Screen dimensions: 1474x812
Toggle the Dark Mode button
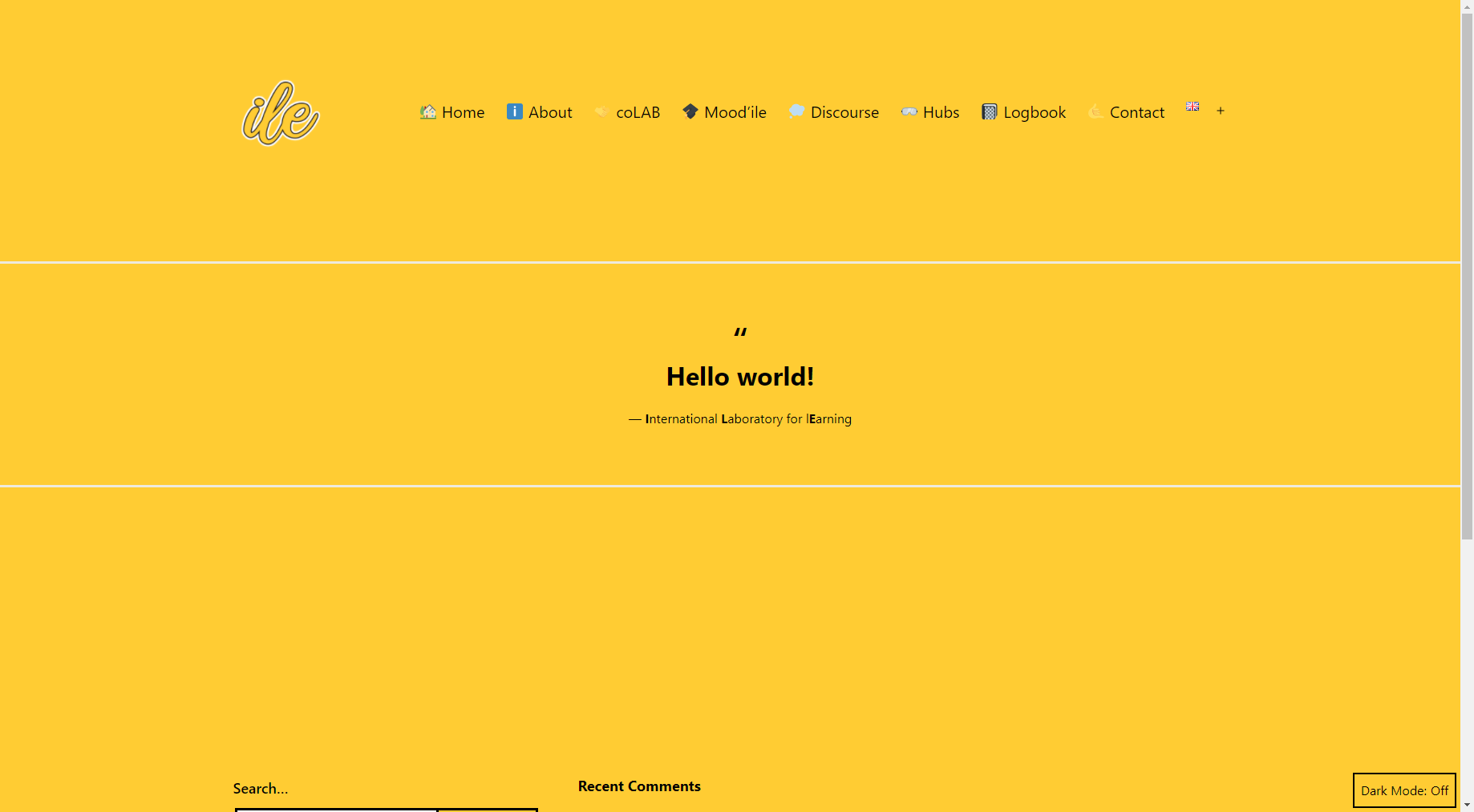coord(1403,790)
